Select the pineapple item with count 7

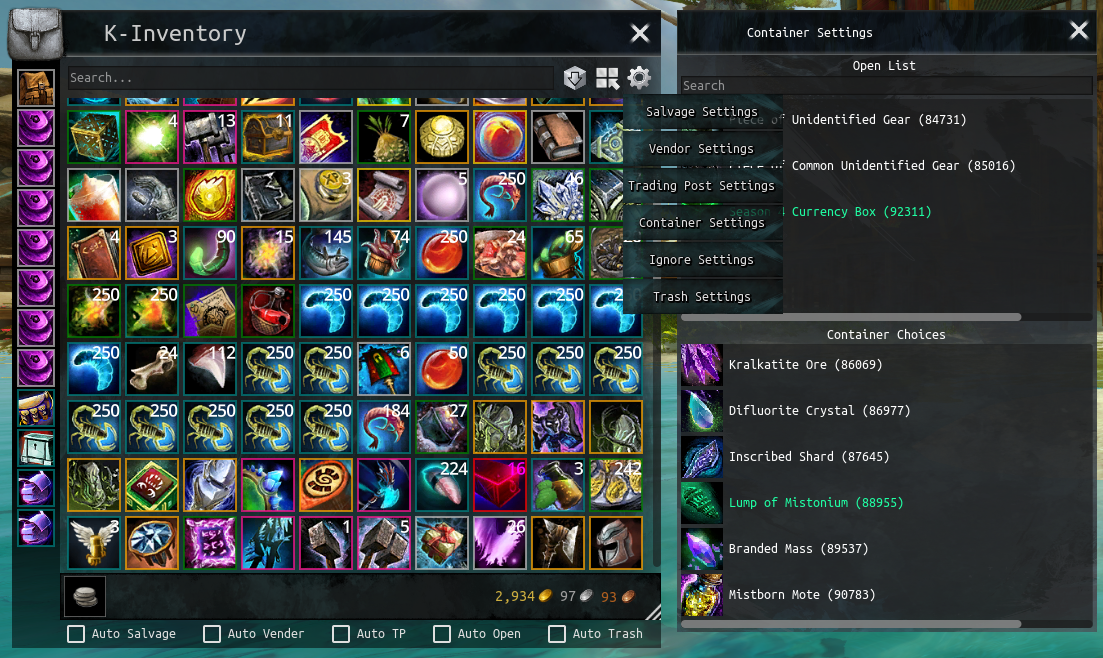[x=384, y=137]
